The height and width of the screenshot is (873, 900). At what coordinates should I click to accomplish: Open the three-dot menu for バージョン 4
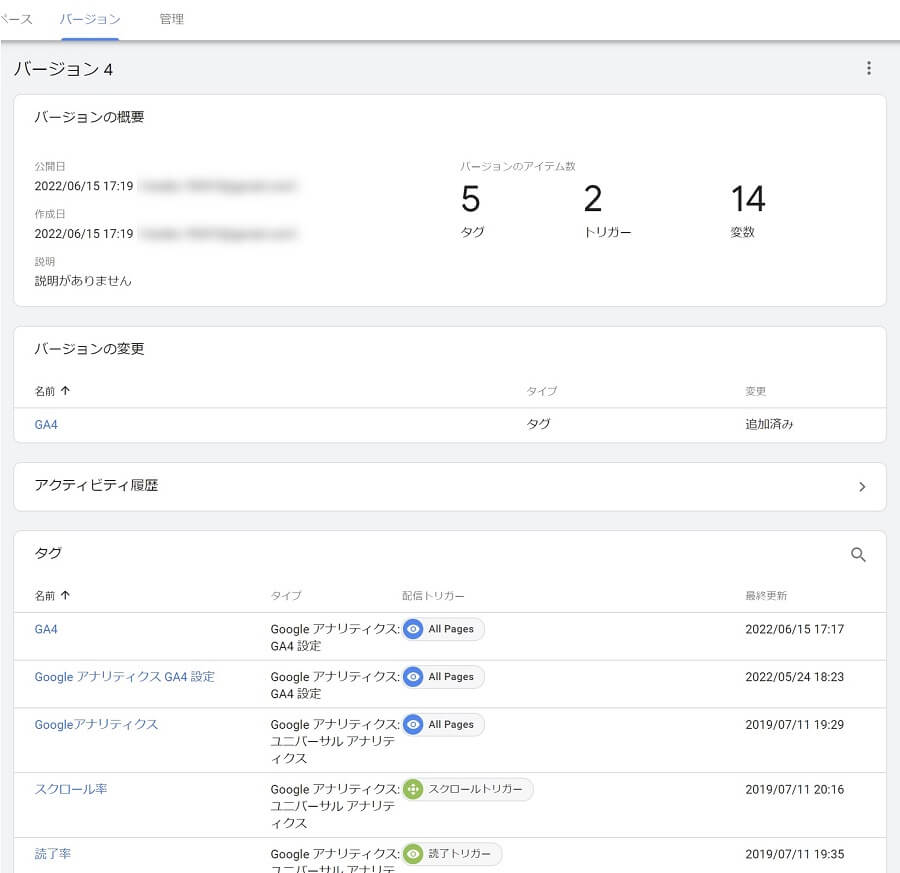click(x=868, y=68)
